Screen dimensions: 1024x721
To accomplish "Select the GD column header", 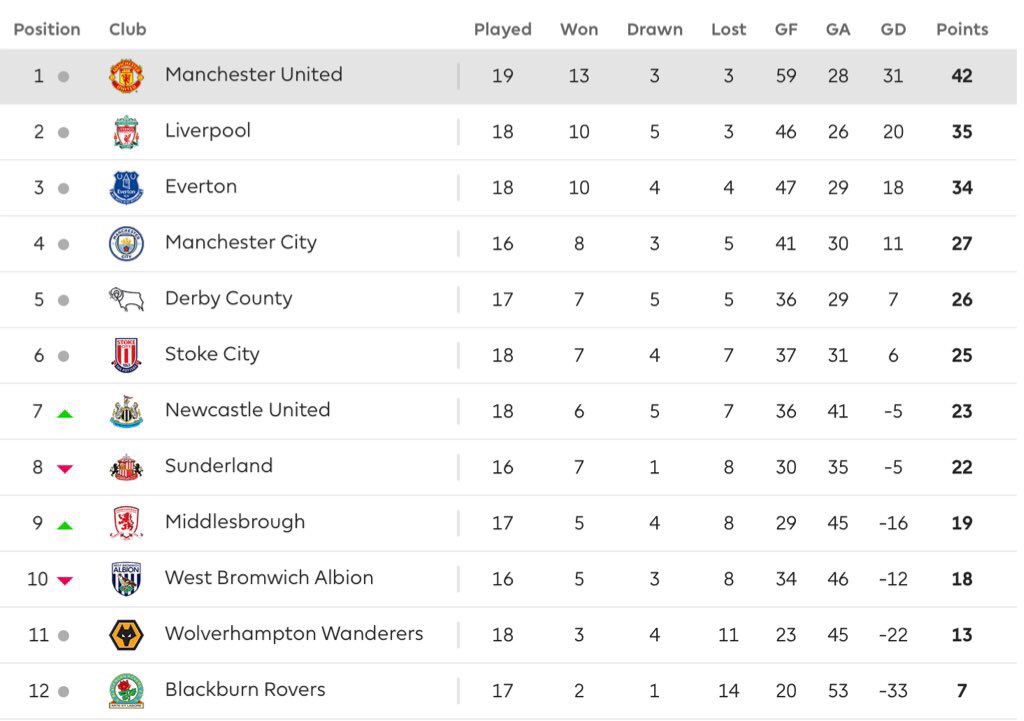I will (x=893, y=29).
